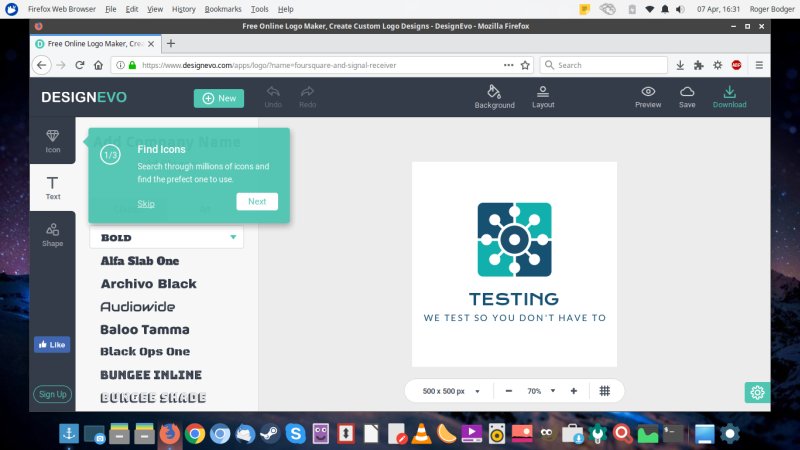Open Steam from the dock
Screen dimensions: 800x450
(x=270, y=434)
